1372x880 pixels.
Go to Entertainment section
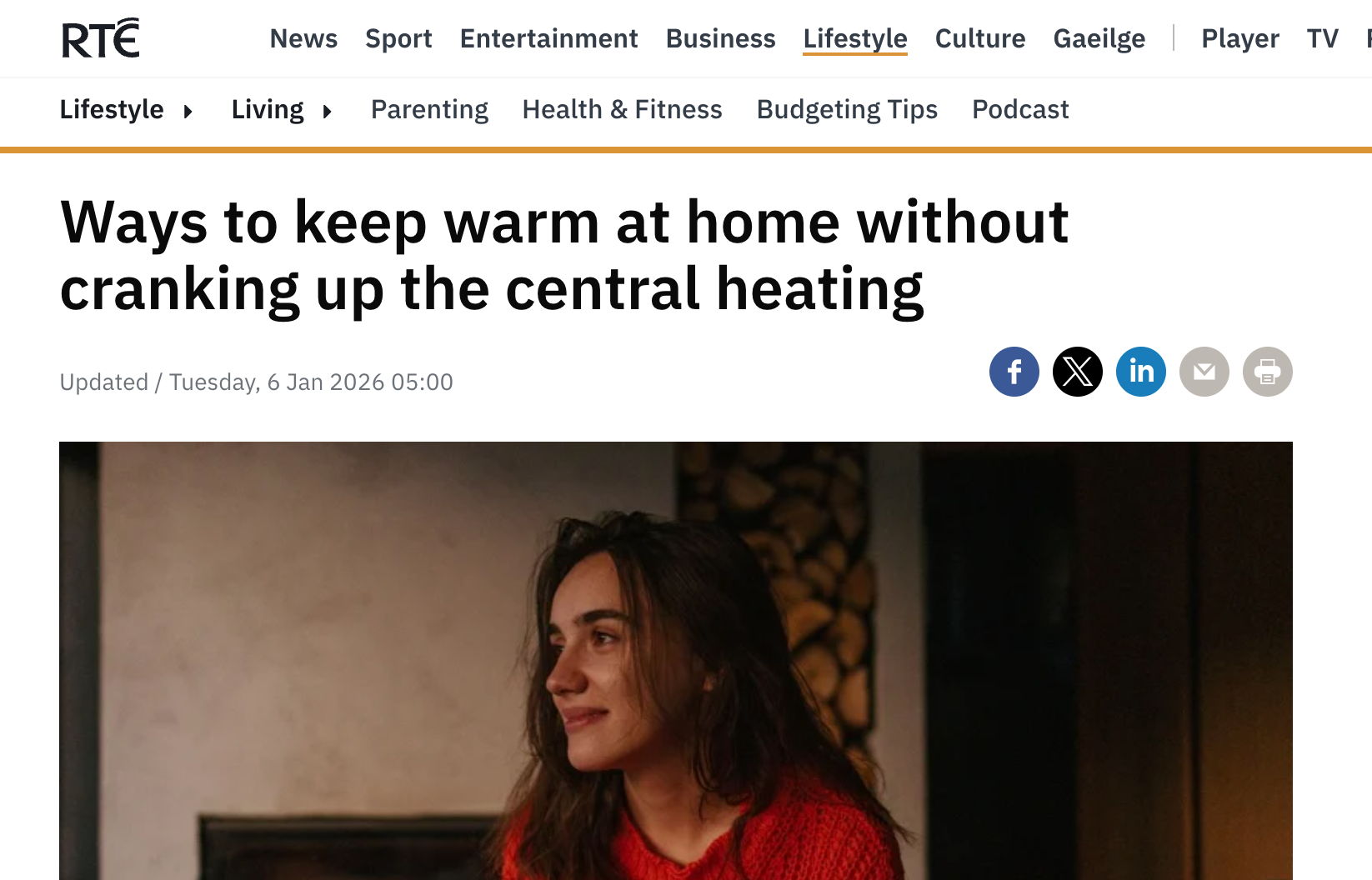tap(548, 38)
